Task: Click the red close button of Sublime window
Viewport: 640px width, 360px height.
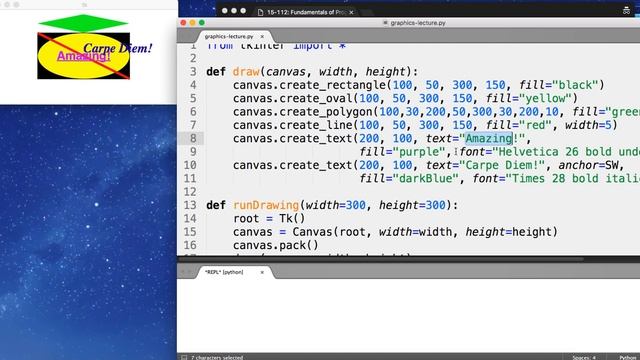Action: (x=183, y=23)
